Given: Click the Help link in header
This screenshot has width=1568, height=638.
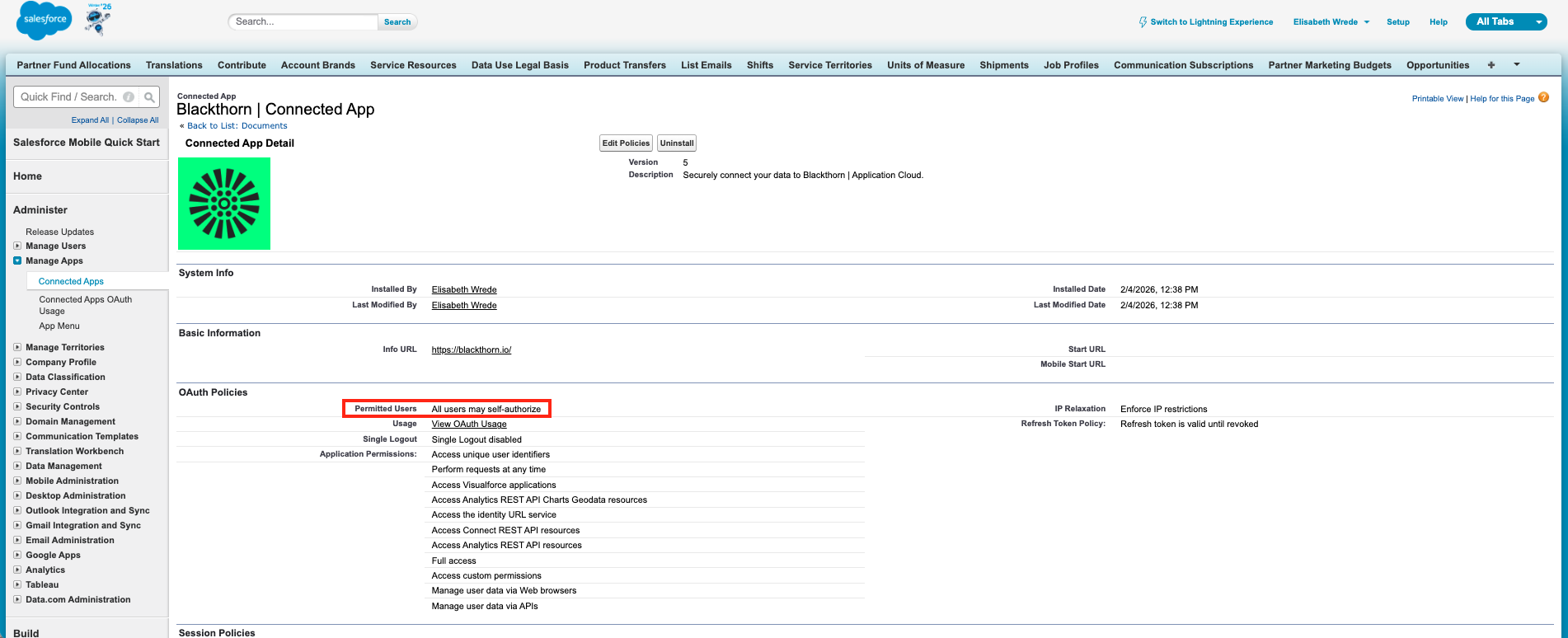Looking at the screenshot, I should 1439,22.
